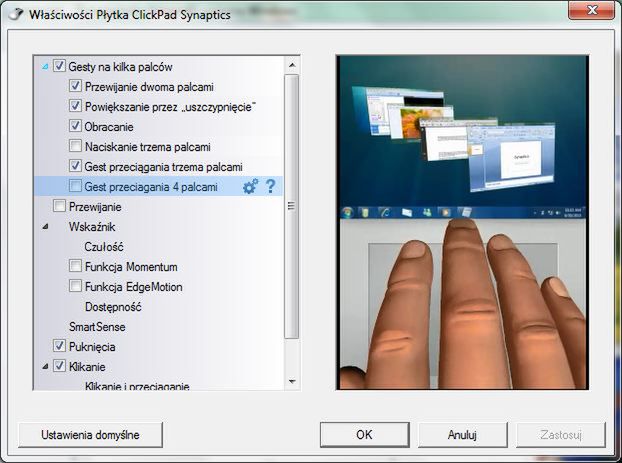Image resolution: width=622 pixels, height=463 pixels.
Task: Toggle the Puknięcia checkbox
Action: (x=60, y=346)
